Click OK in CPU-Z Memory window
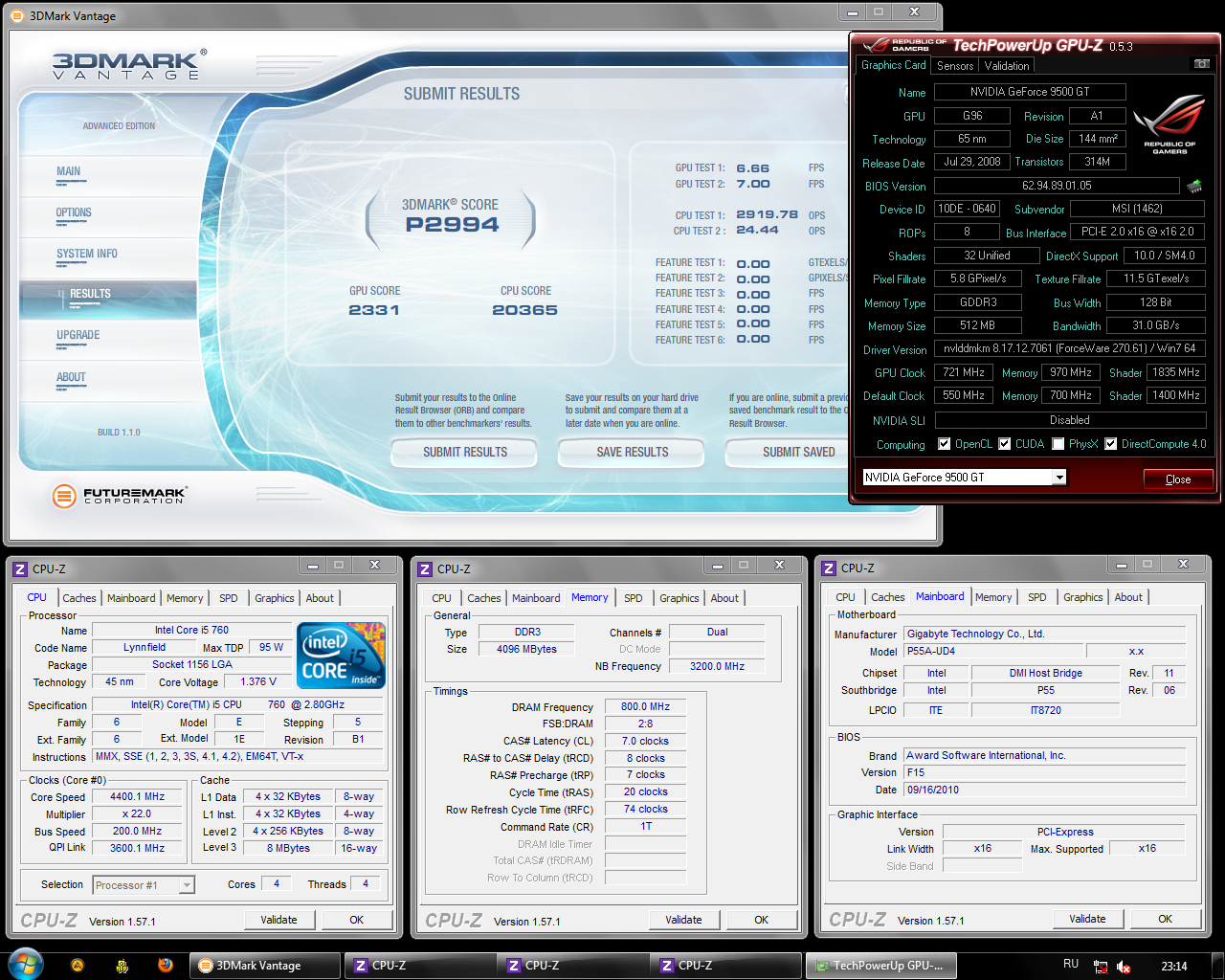The image size is (1225, 980). (762, 920)
